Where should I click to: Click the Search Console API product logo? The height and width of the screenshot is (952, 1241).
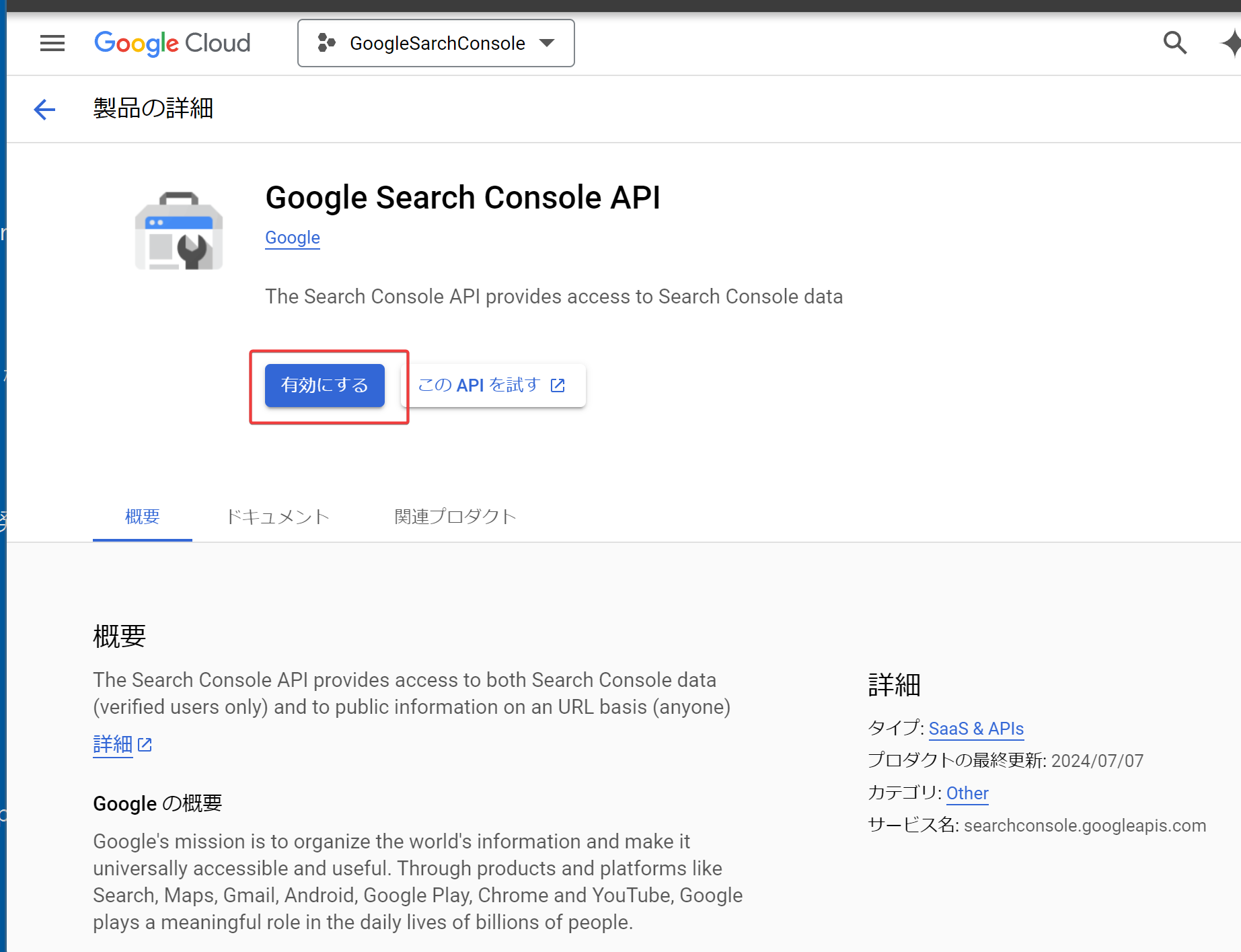179,231
